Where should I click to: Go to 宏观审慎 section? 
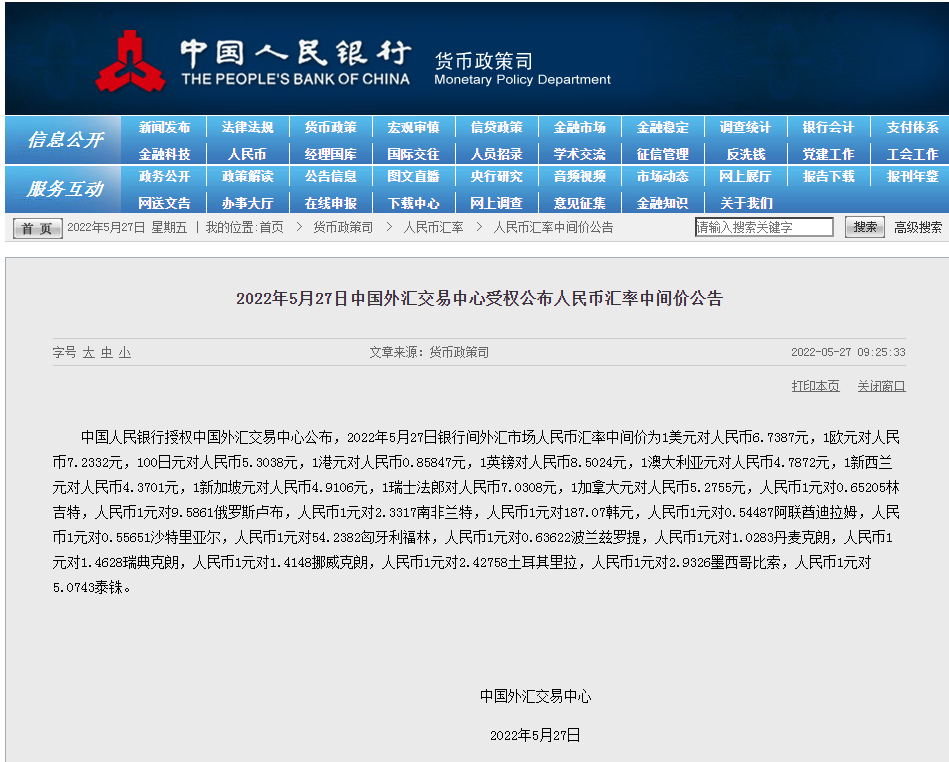tap(413, 128)
